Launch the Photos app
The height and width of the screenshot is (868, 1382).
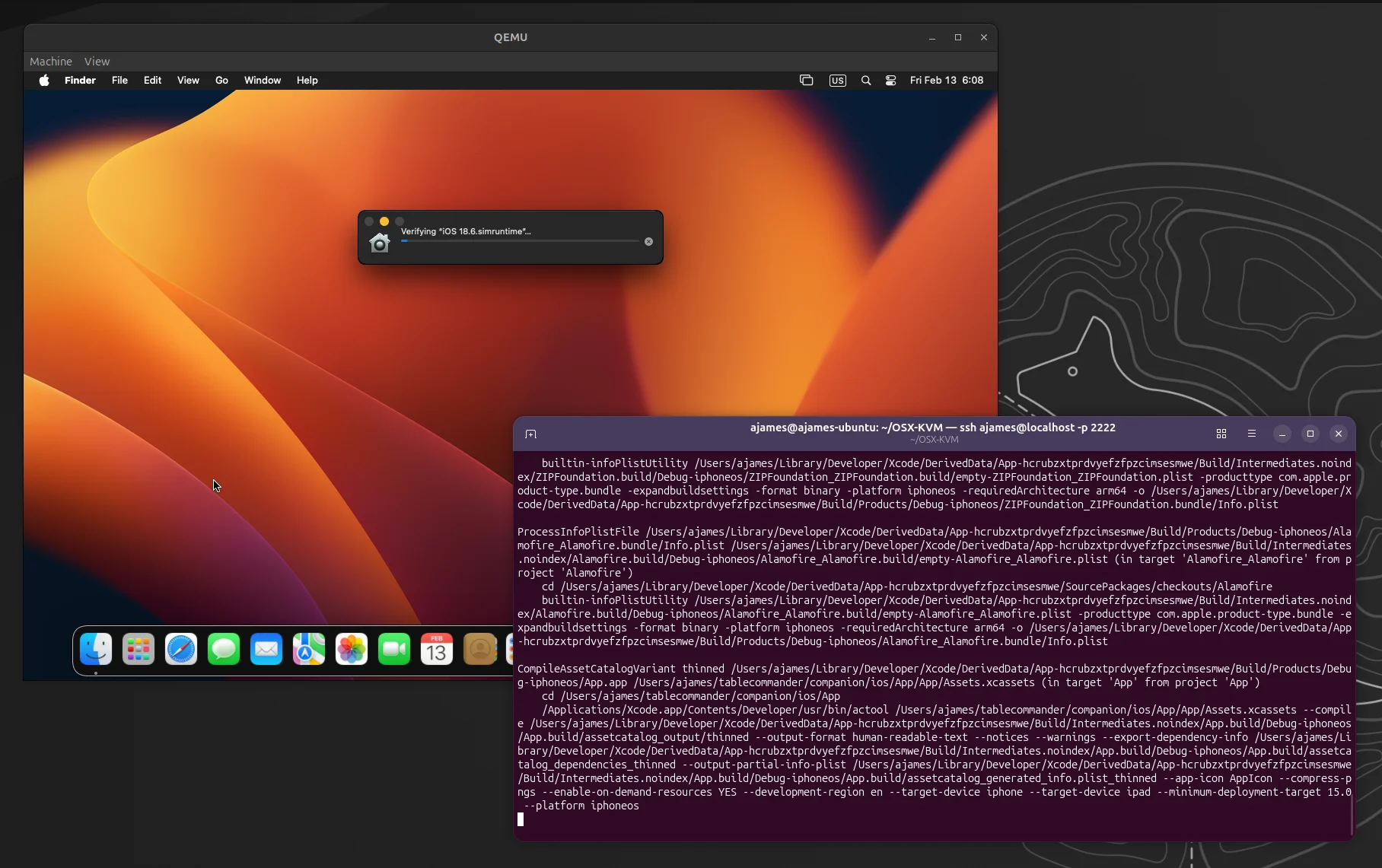[351, 649]
